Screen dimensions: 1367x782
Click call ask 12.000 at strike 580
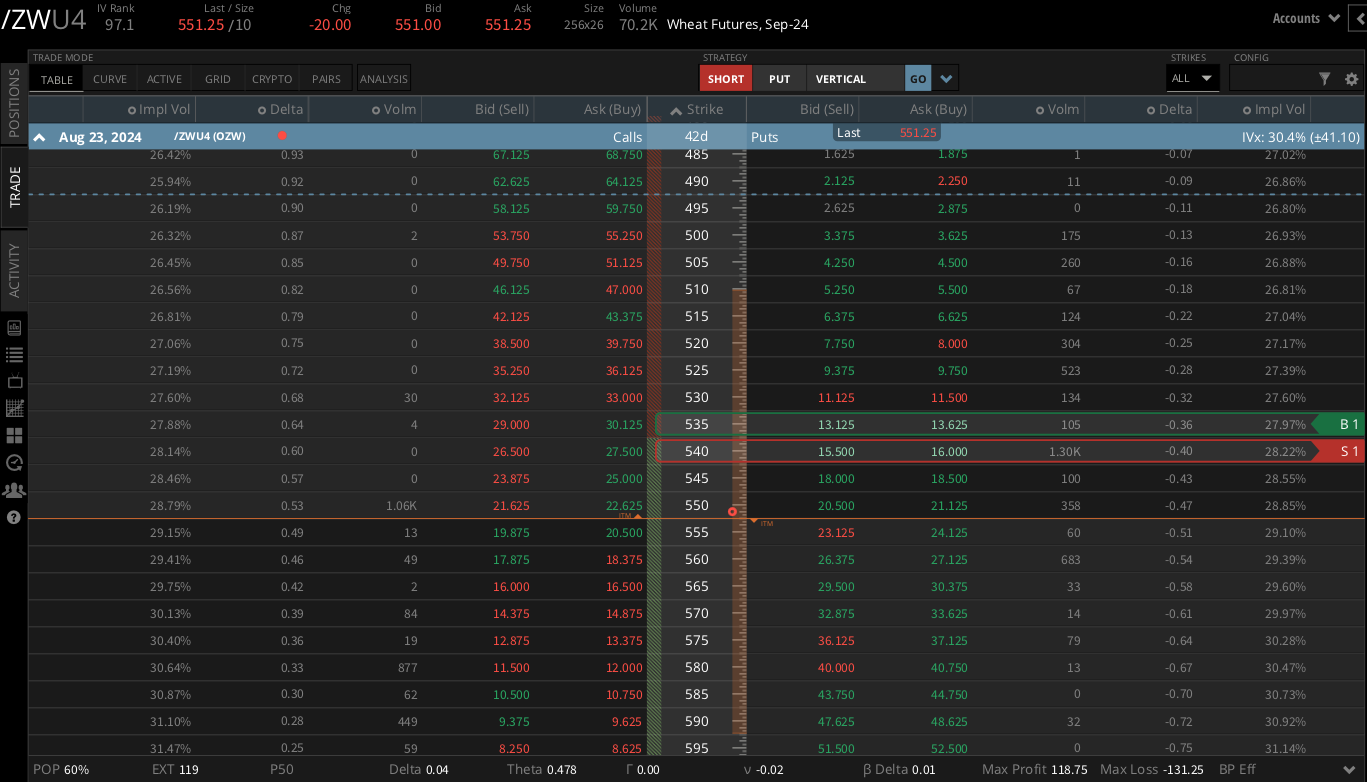point(624,667)
